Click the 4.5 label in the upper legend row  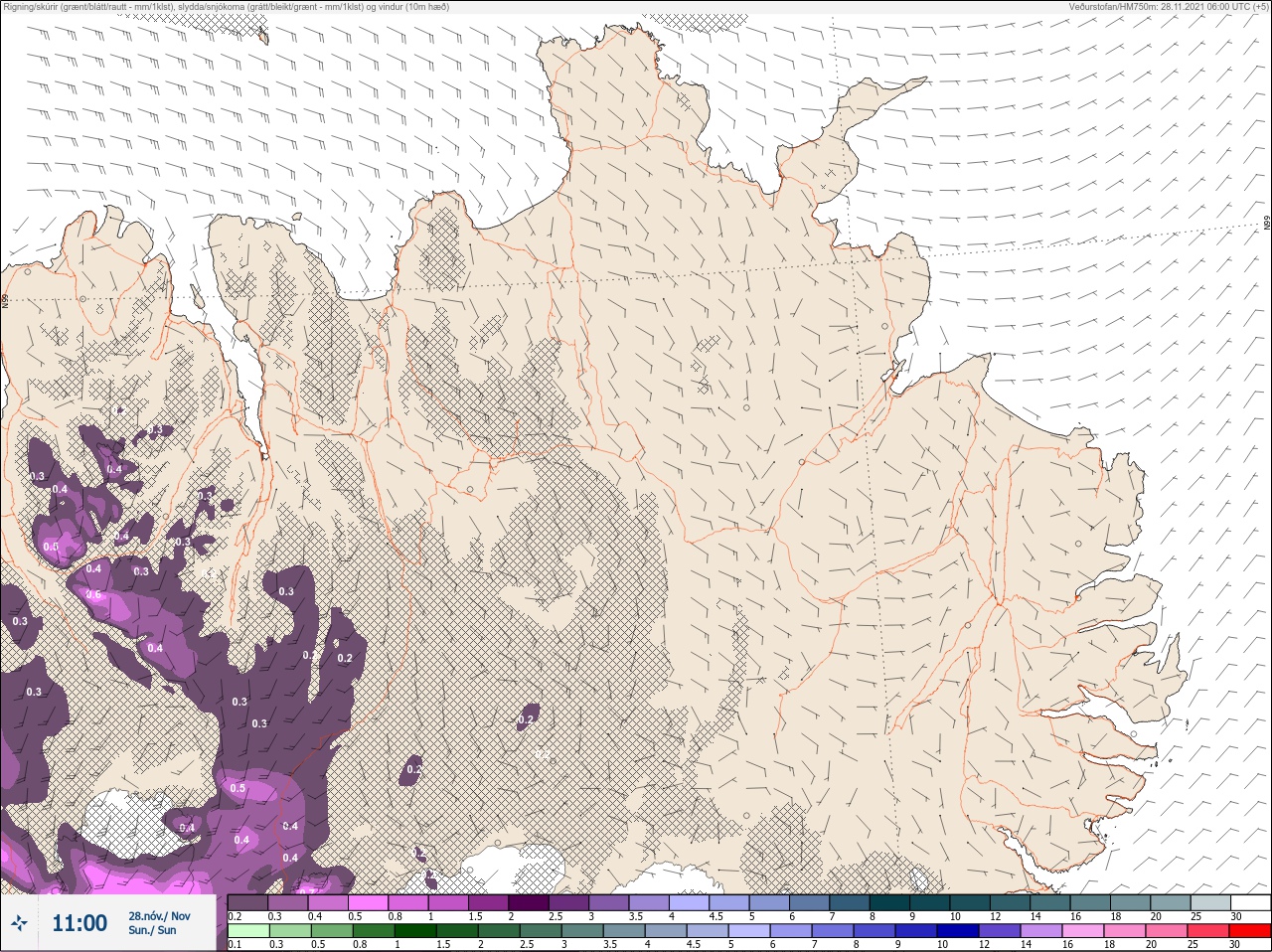pos(716,917)
